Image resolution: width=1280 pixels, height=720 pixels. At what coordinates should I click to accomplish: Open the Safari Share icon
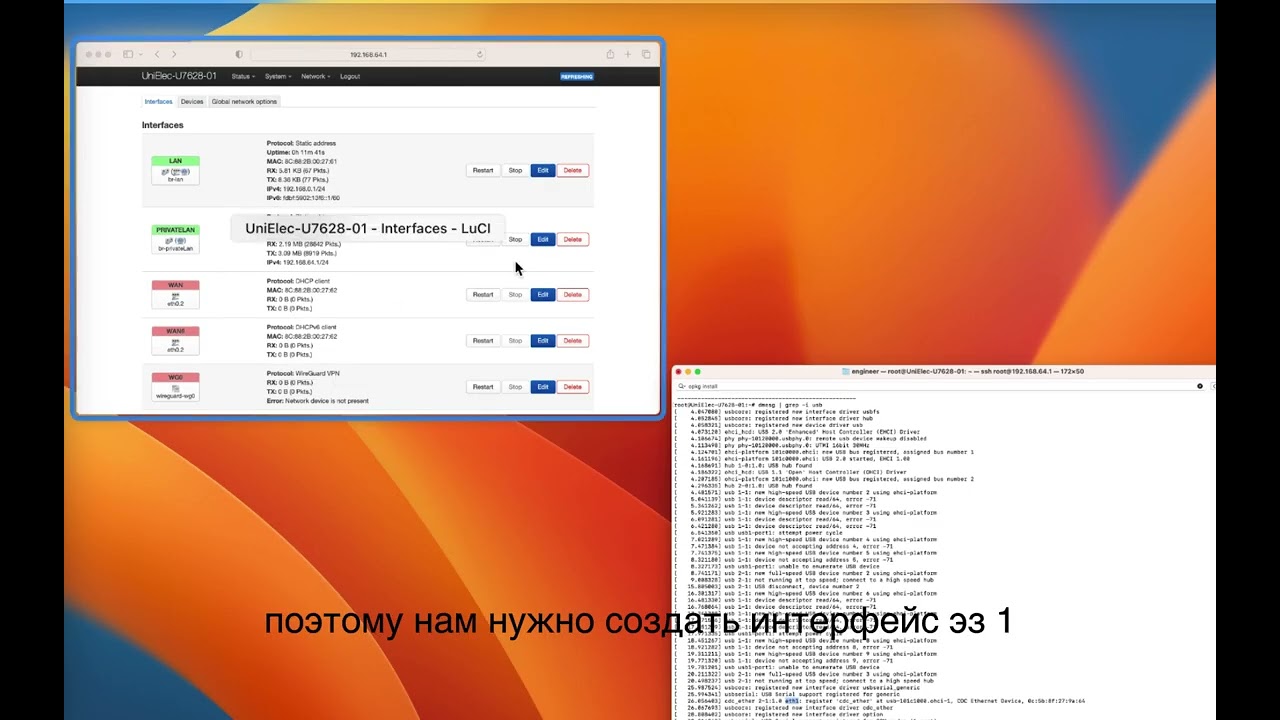(610, 54)
